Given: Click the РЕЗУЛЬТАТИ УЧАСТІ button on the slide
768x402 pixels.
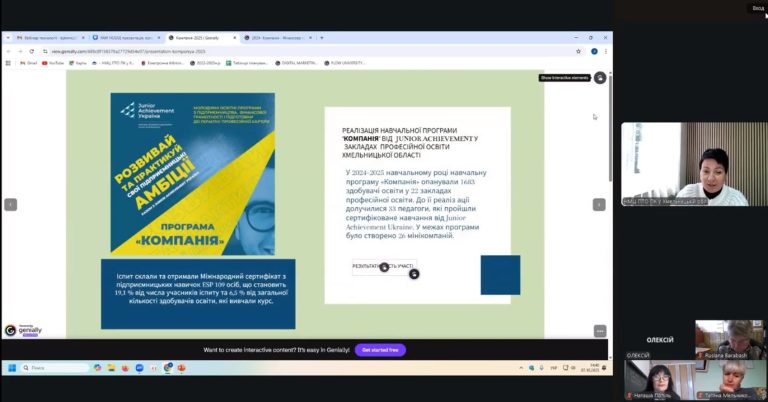Looking at the screenshot, I should [x=384, y=267].
